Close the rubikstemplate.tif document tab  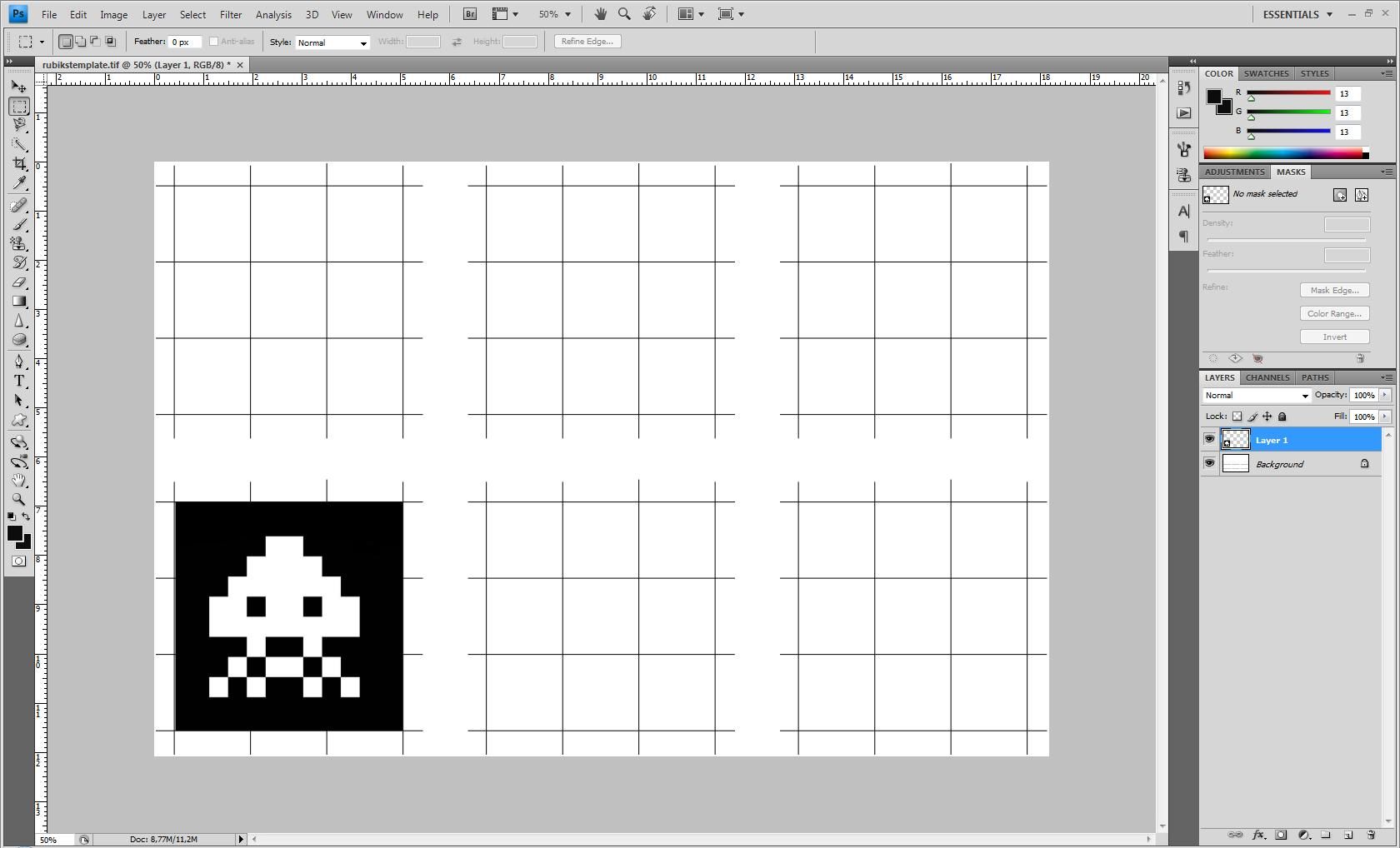pos(240,65)
